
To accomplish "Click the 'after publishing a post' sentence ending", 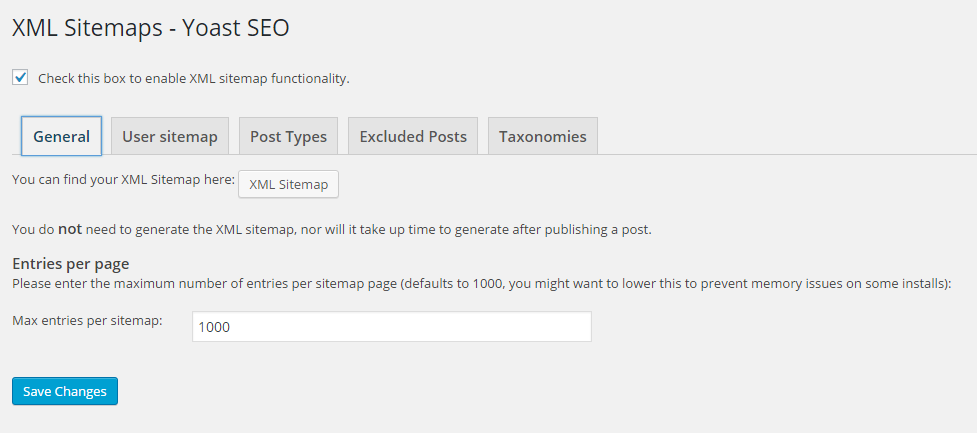I will [x=581, y=229].
